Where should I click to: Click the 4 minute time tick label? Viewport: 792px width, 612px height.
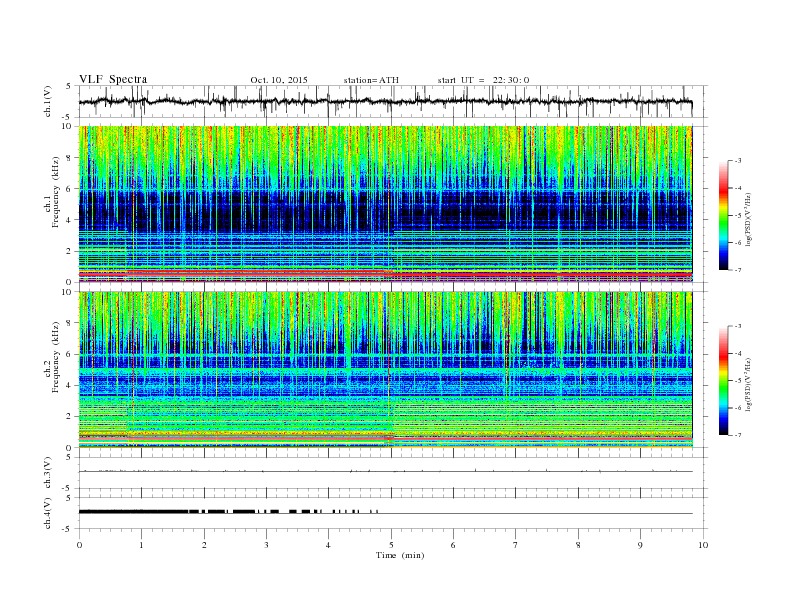329,545
